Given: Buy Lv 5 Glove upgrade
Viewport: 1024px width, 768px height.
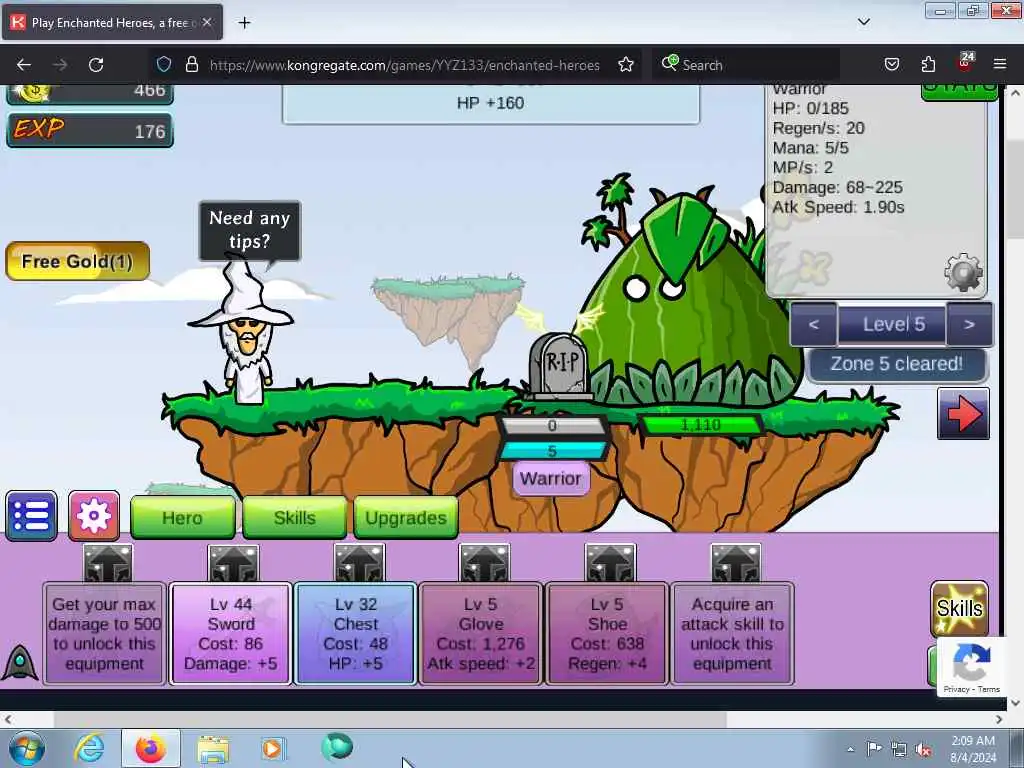Looking at the screenshot, I should tap(481, 633).
